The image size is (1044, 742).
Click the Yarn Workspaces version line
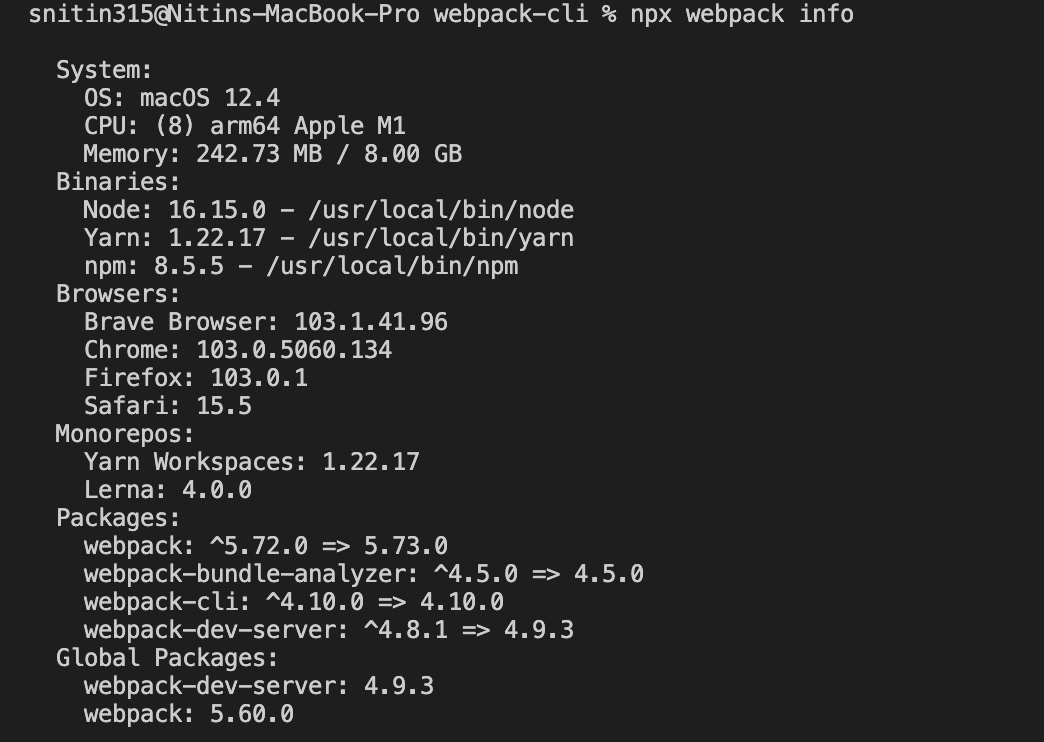click(x=252, y=462)
